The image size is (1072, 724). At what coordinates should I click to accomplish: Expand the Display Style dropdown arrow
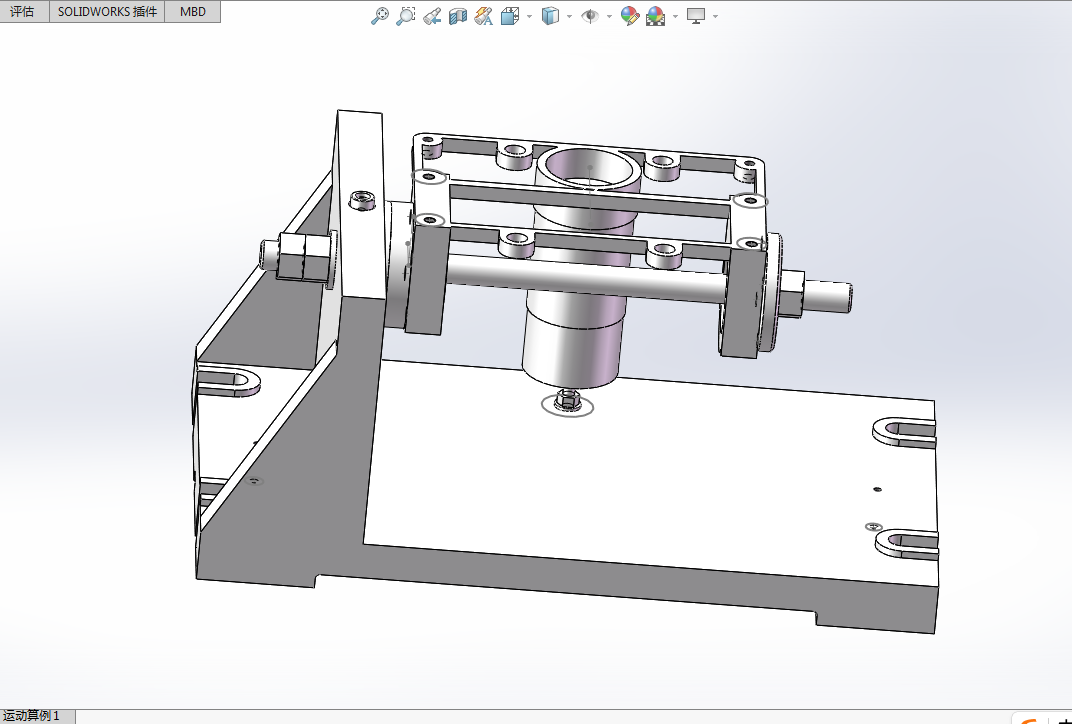570,16
